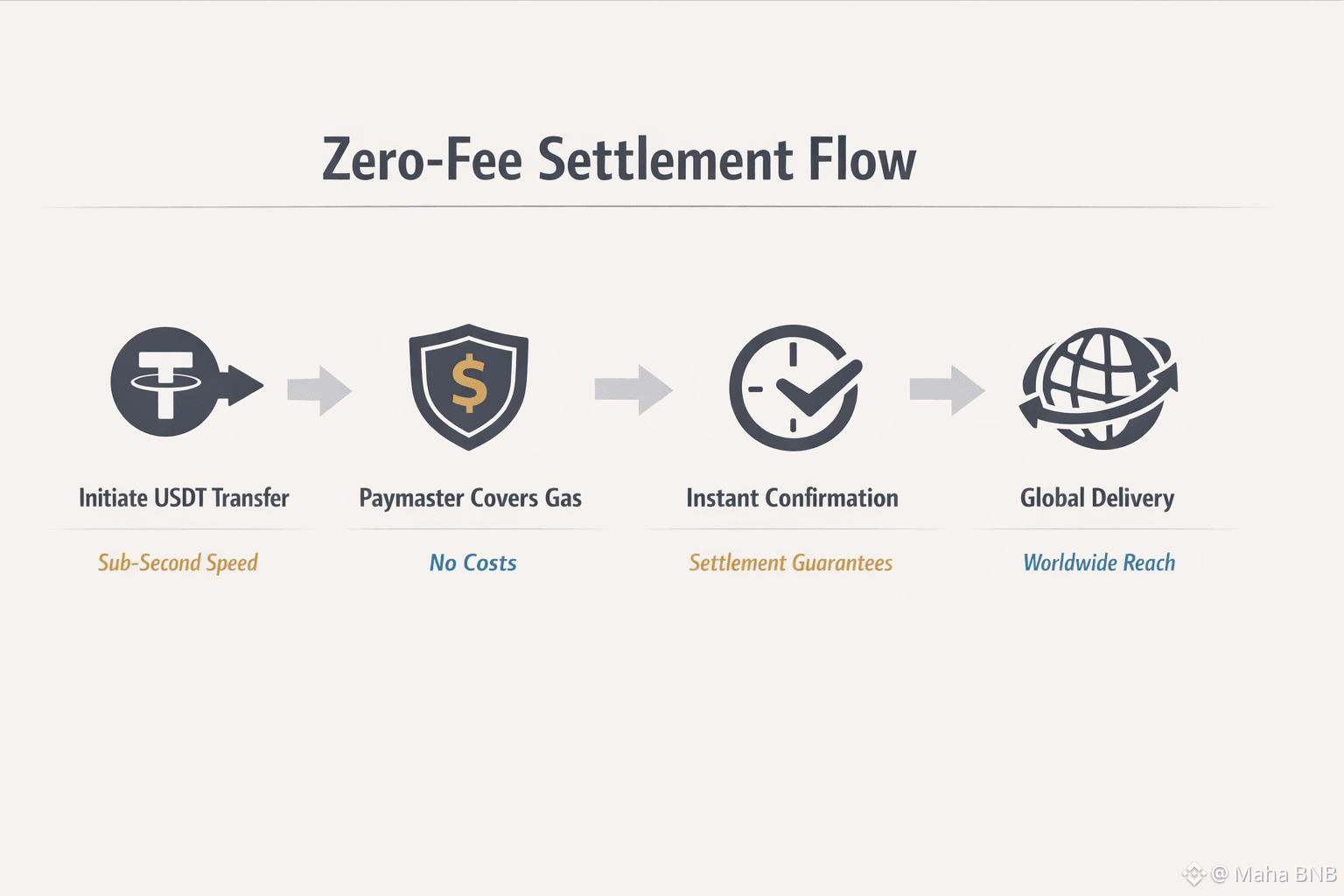Select the "Settlement Guarantees" caption

point(790,563)
